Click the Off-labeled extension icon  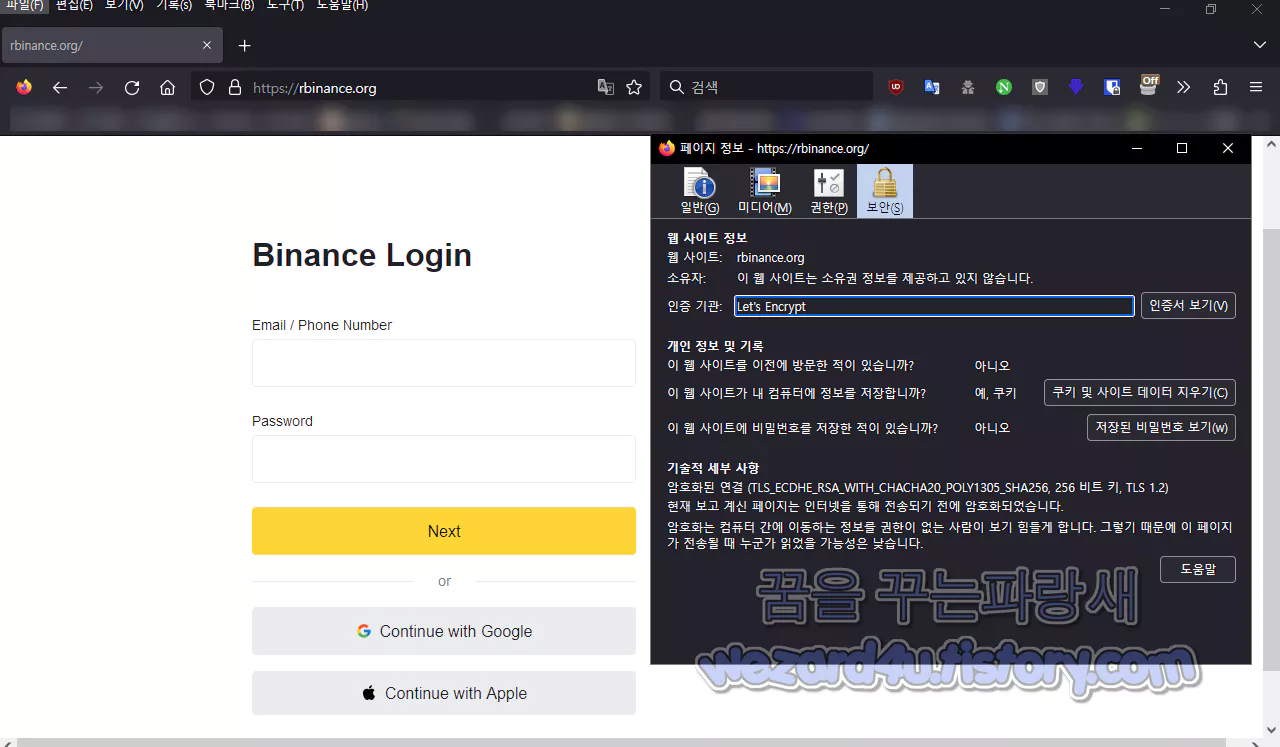pos(1148,85)
